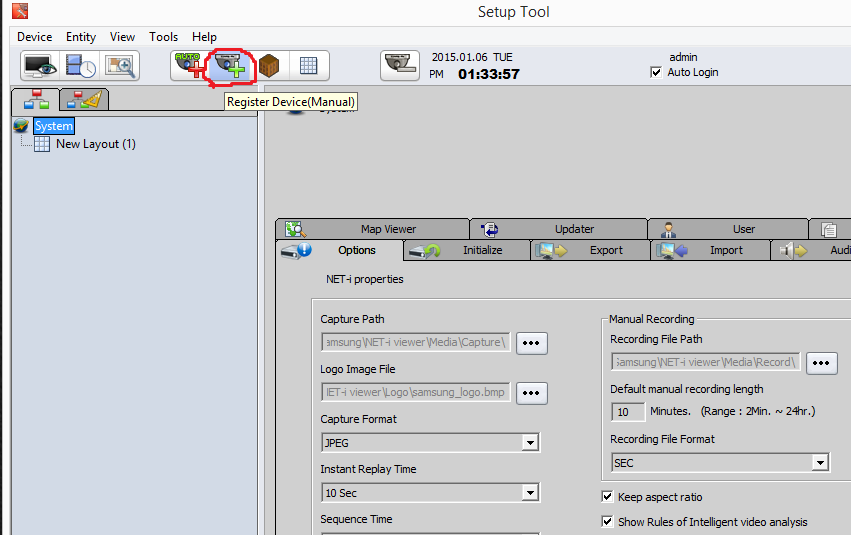Image resolution: width=851 pixels, height=535 pixels.
Task: Open the Live Viewer monitor icon
Action: 40,66
